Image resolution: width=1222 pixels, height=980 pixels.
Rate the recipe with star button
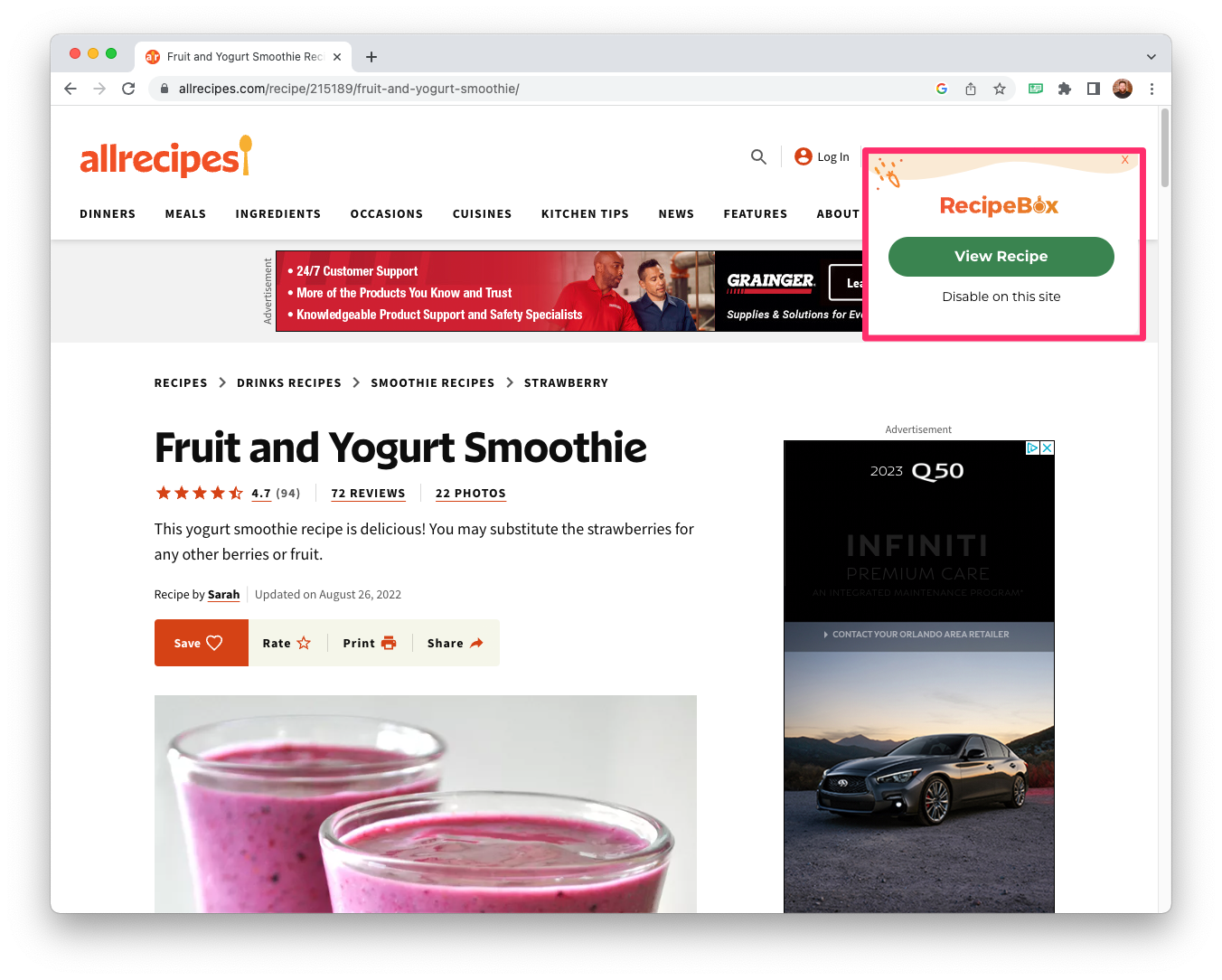tap(287, 643)
